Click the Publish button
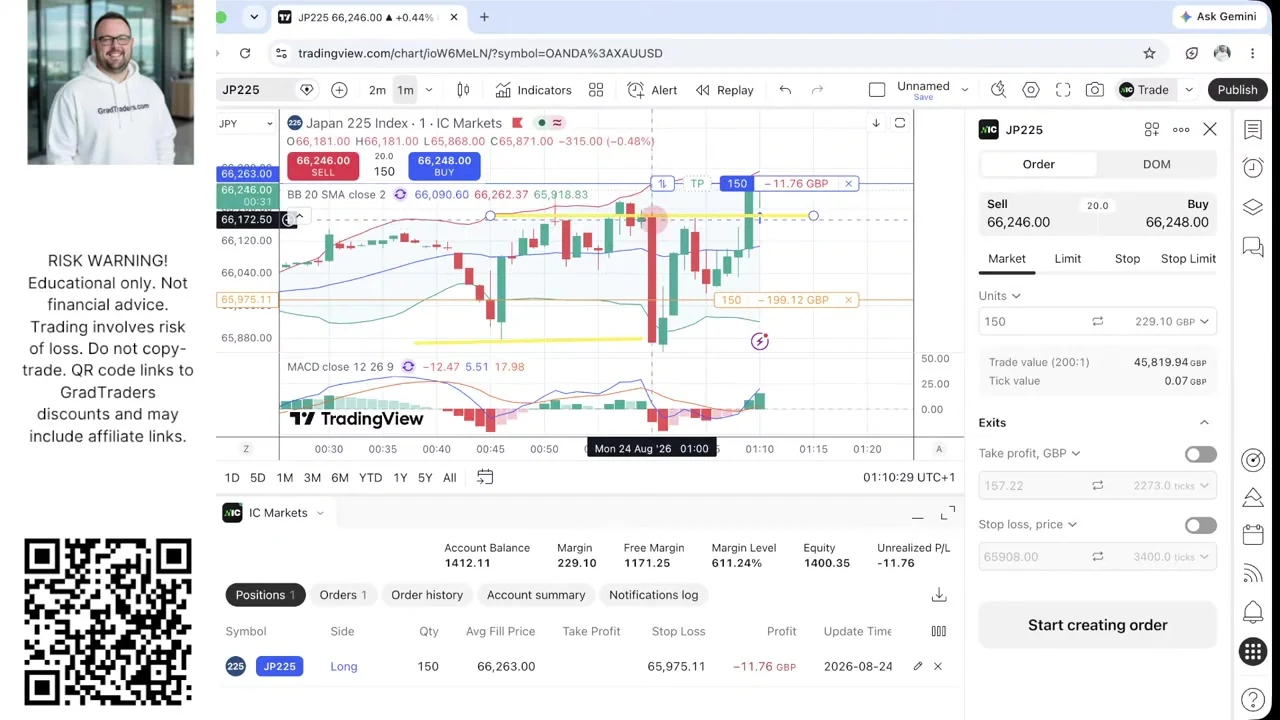This screenshot has height=720, width=1280. [x=1237, y=90]
